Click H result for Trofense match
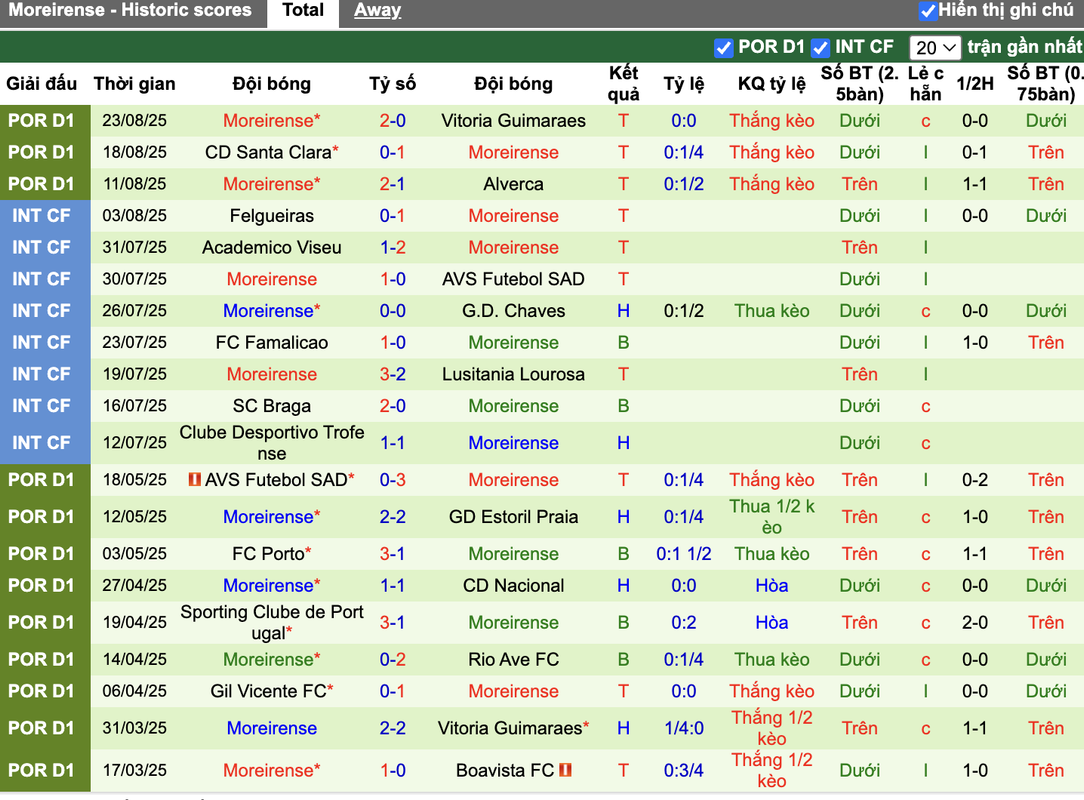 coord(624,443)
